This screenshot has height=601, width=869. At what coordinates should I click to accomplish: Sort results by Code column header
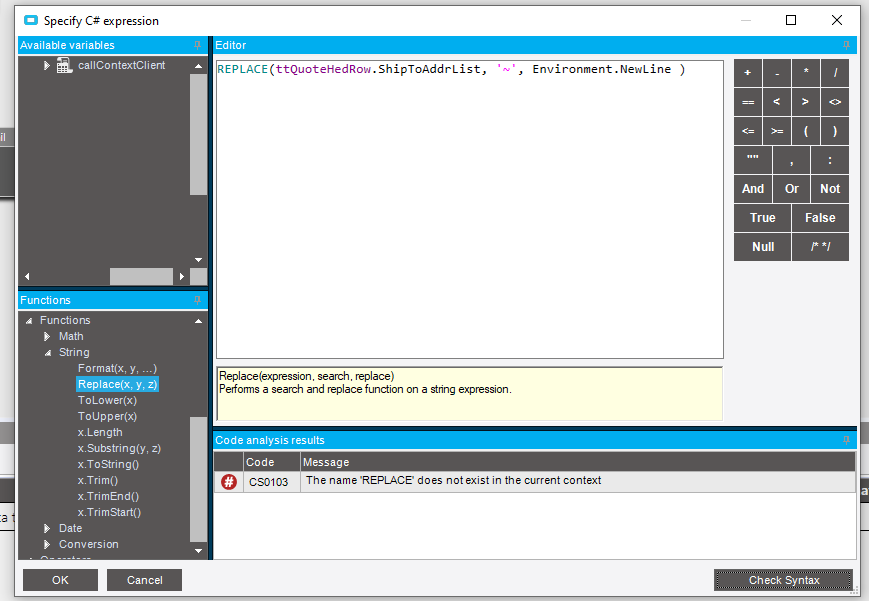pos(272,462)
